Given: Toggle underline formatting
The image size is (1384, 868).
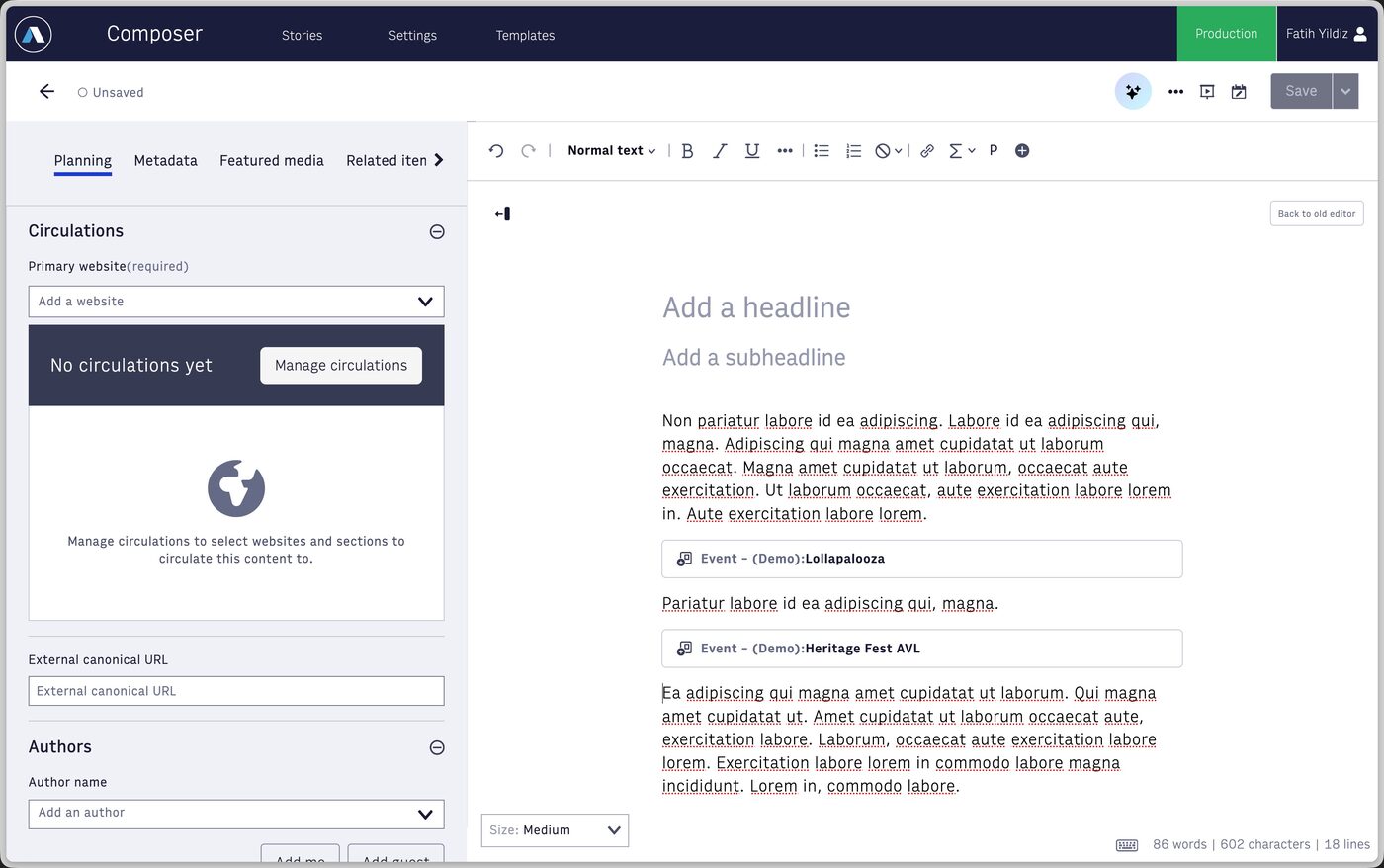Looking at the screenshot, I should pos(752,150).
